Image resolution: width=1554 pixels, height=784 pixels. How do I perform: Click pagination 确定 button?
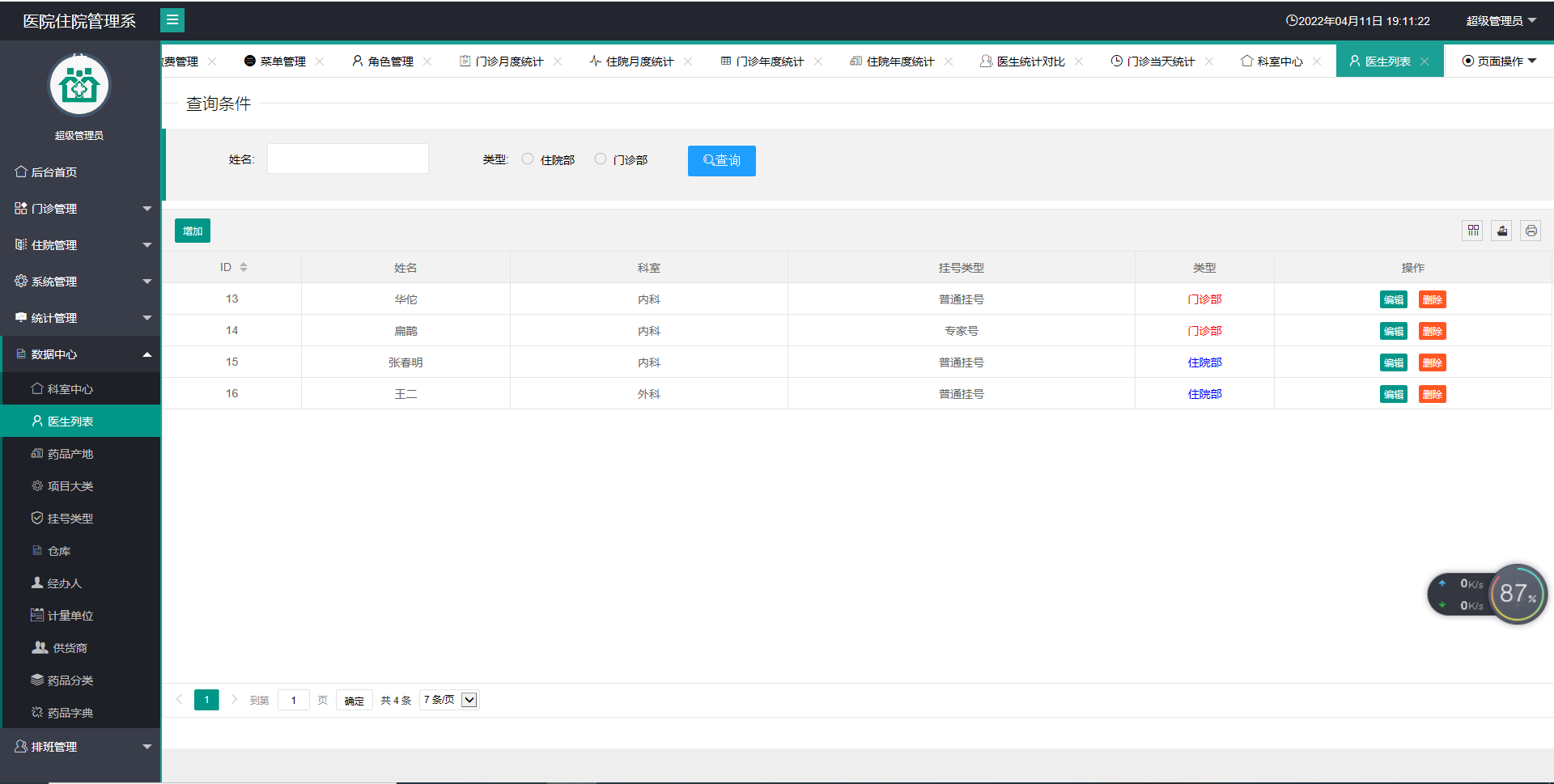pos(354,700)
